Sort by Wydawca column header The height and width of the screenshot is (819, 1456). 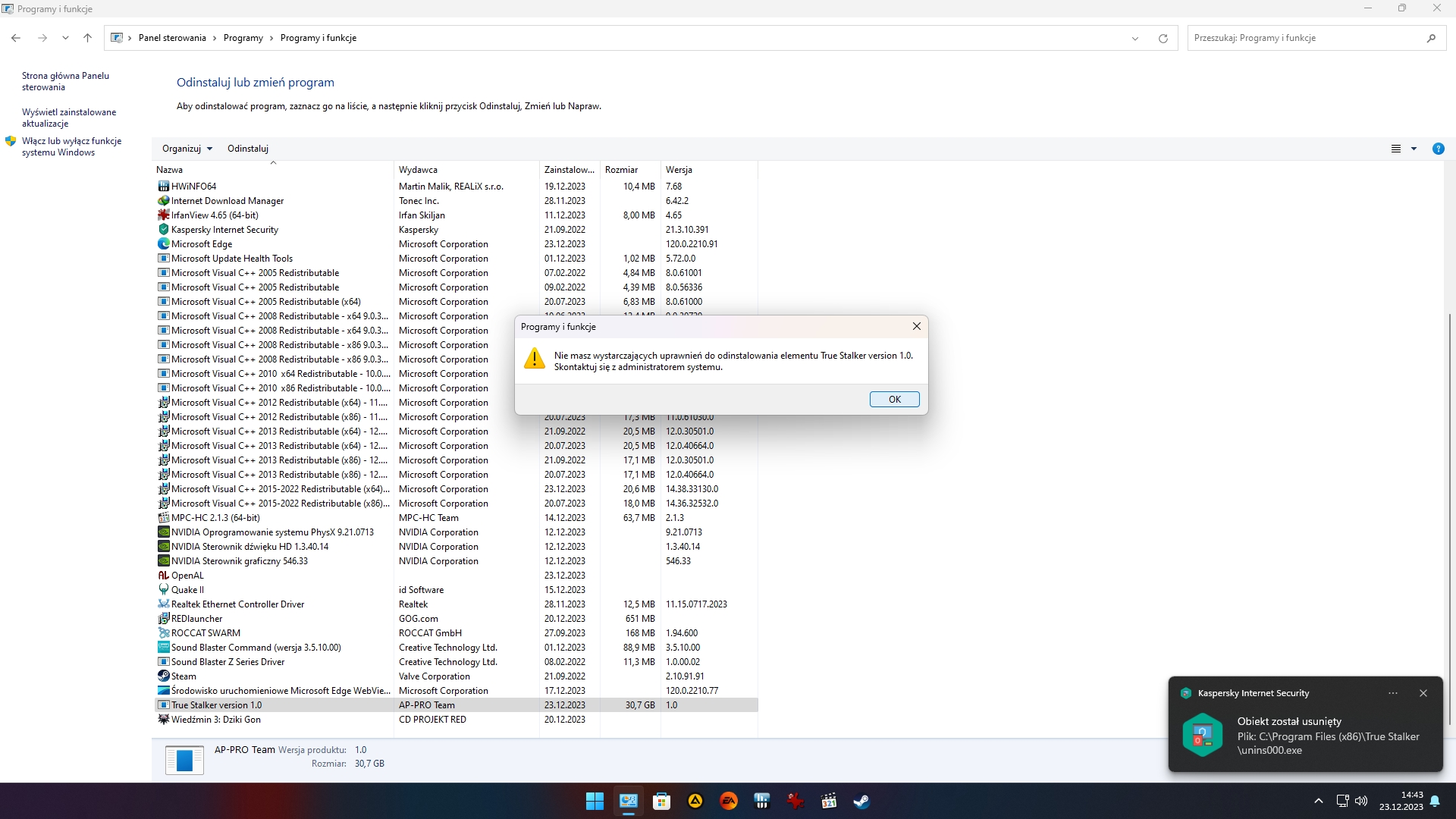pyautogui.click(x=466, y=170)
